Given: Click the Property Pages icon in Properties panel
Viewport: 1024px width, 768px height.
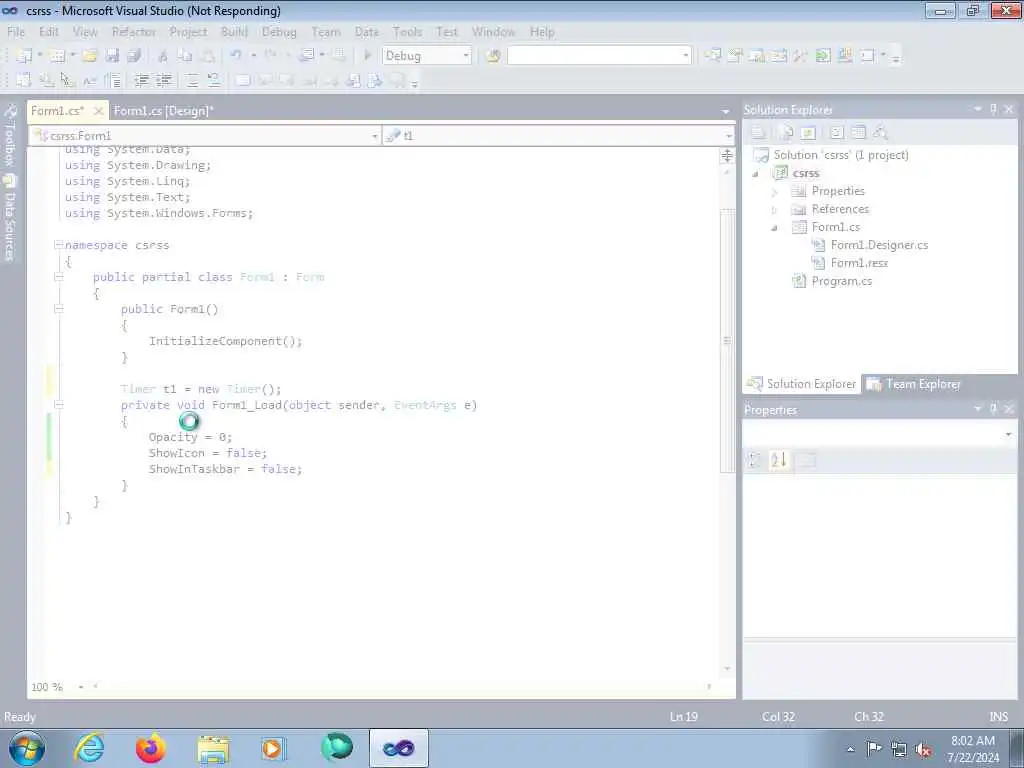Looking at the screenshot, I should pyautogui.click(x=807, y=460).
